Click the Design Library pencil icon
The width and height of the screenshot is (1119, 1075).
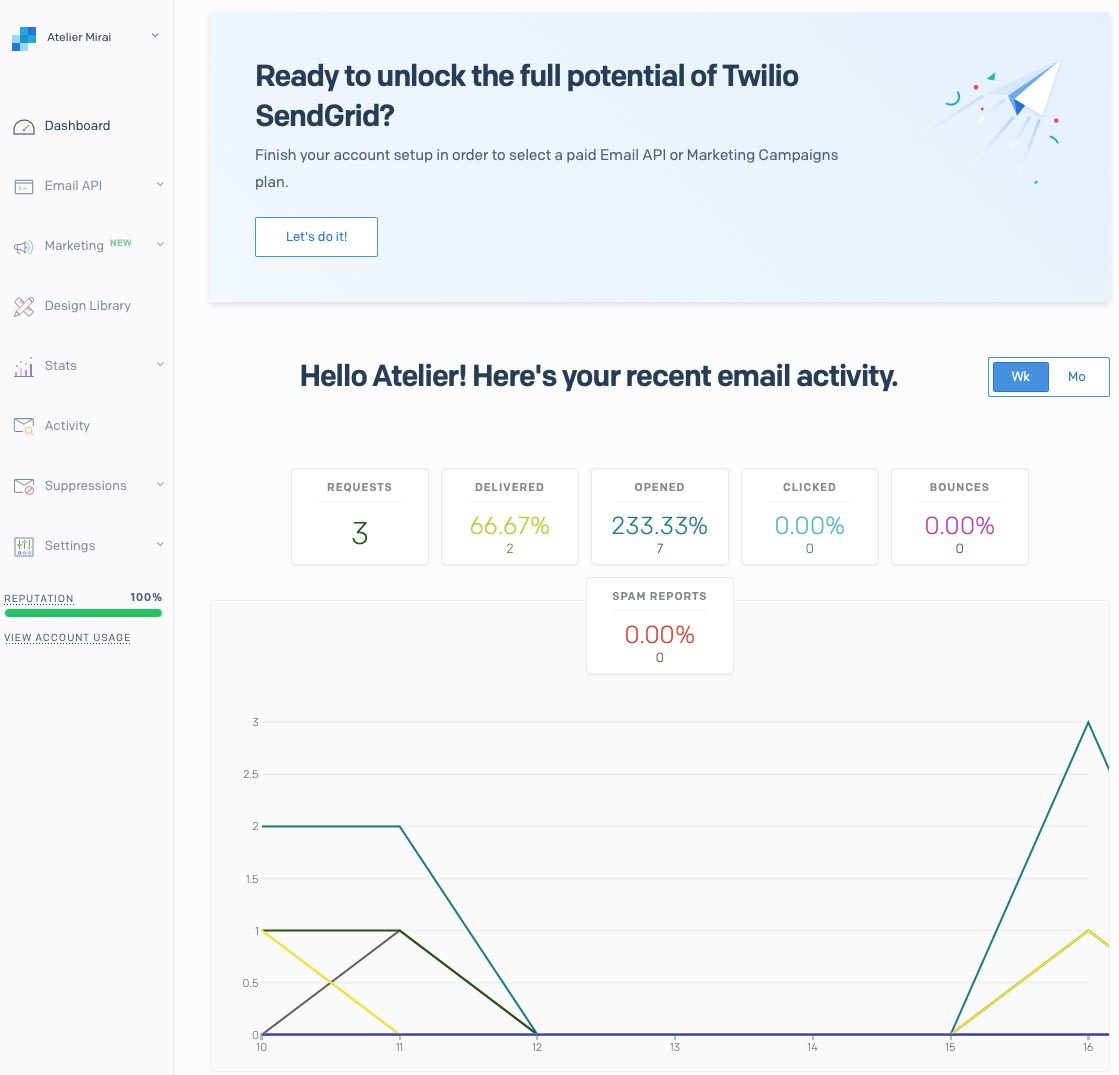24,307
